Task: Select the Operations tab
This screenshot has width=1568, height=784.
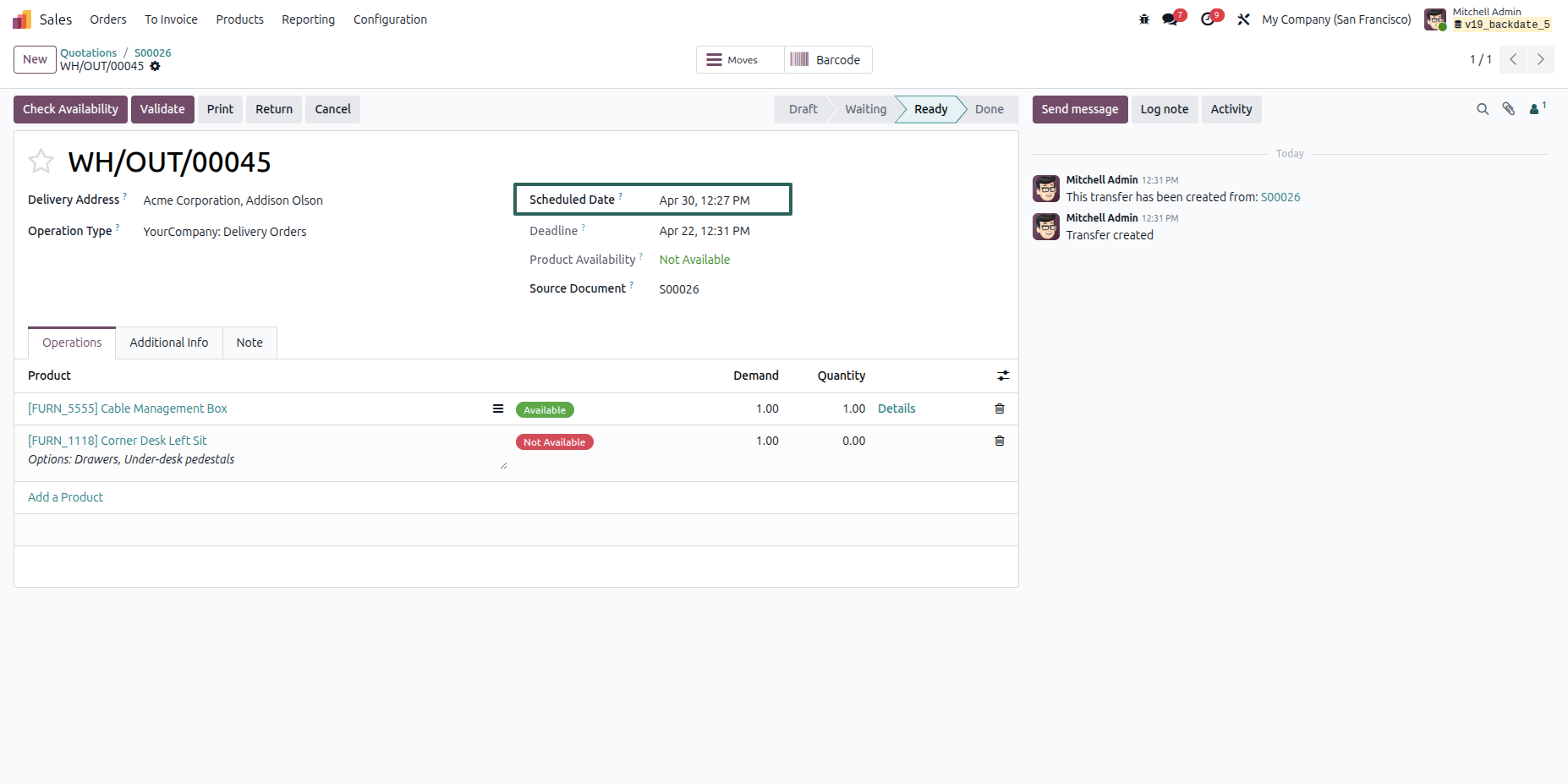Action: [x=72, y=343]
